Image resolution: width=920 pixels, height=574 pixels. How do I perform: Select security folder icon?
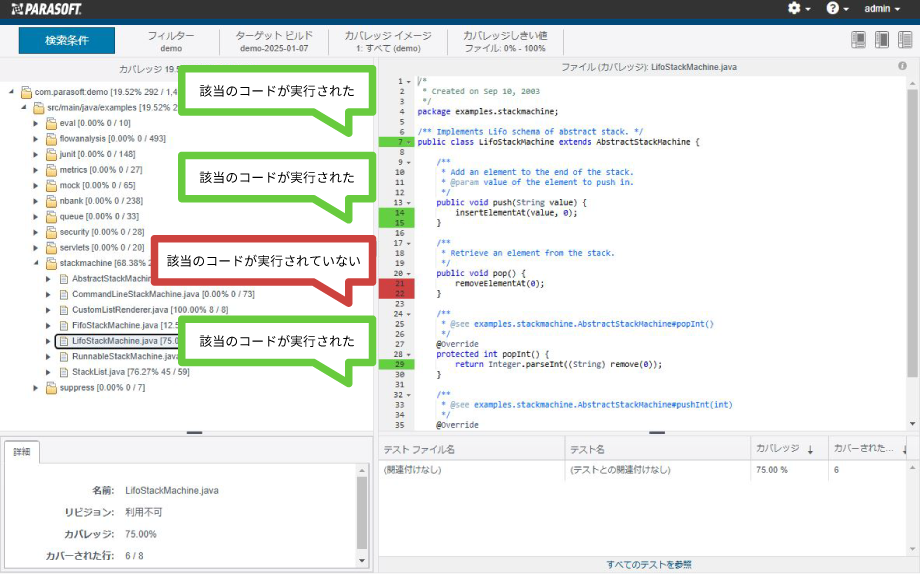(x=52, y=232)
